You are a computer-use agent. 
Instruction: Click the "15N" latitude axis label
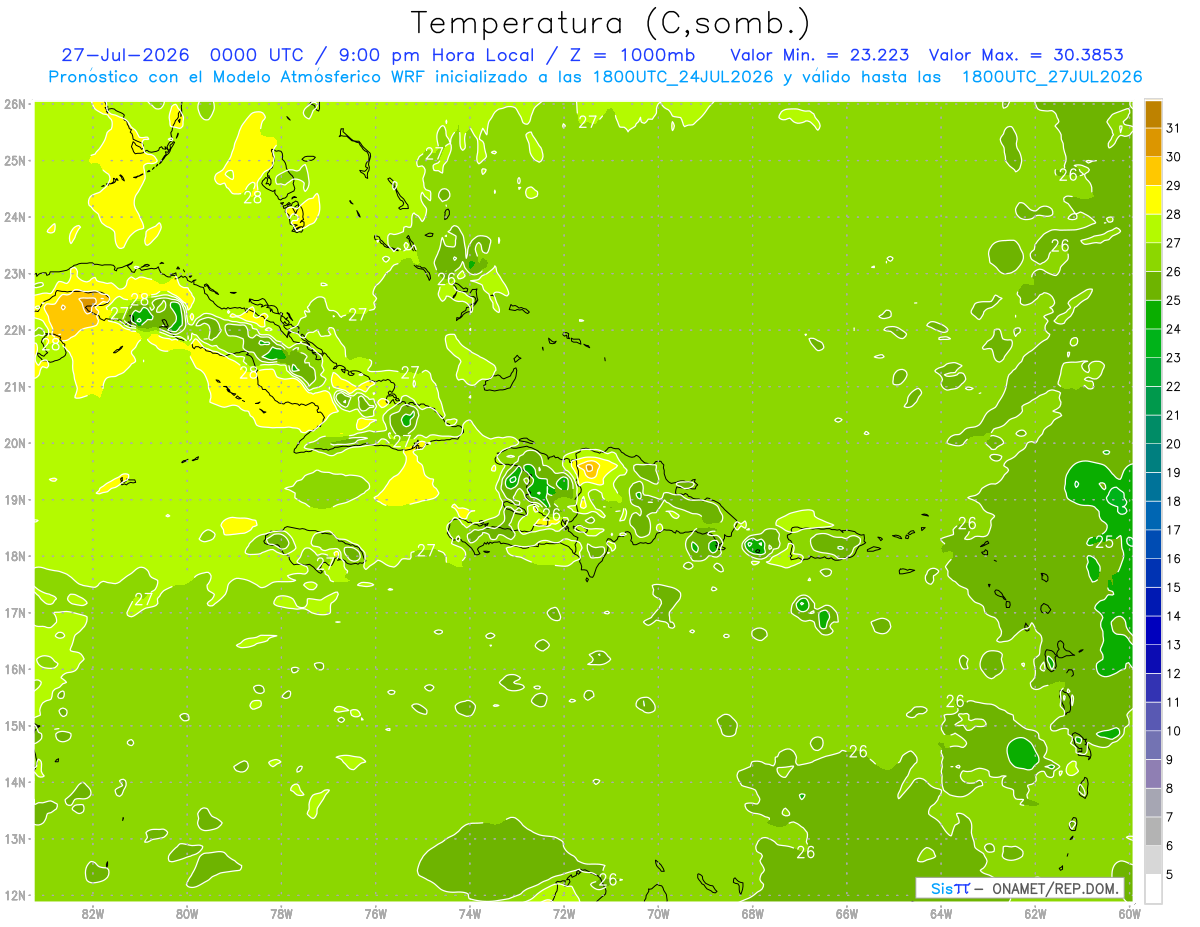point(15,725)
